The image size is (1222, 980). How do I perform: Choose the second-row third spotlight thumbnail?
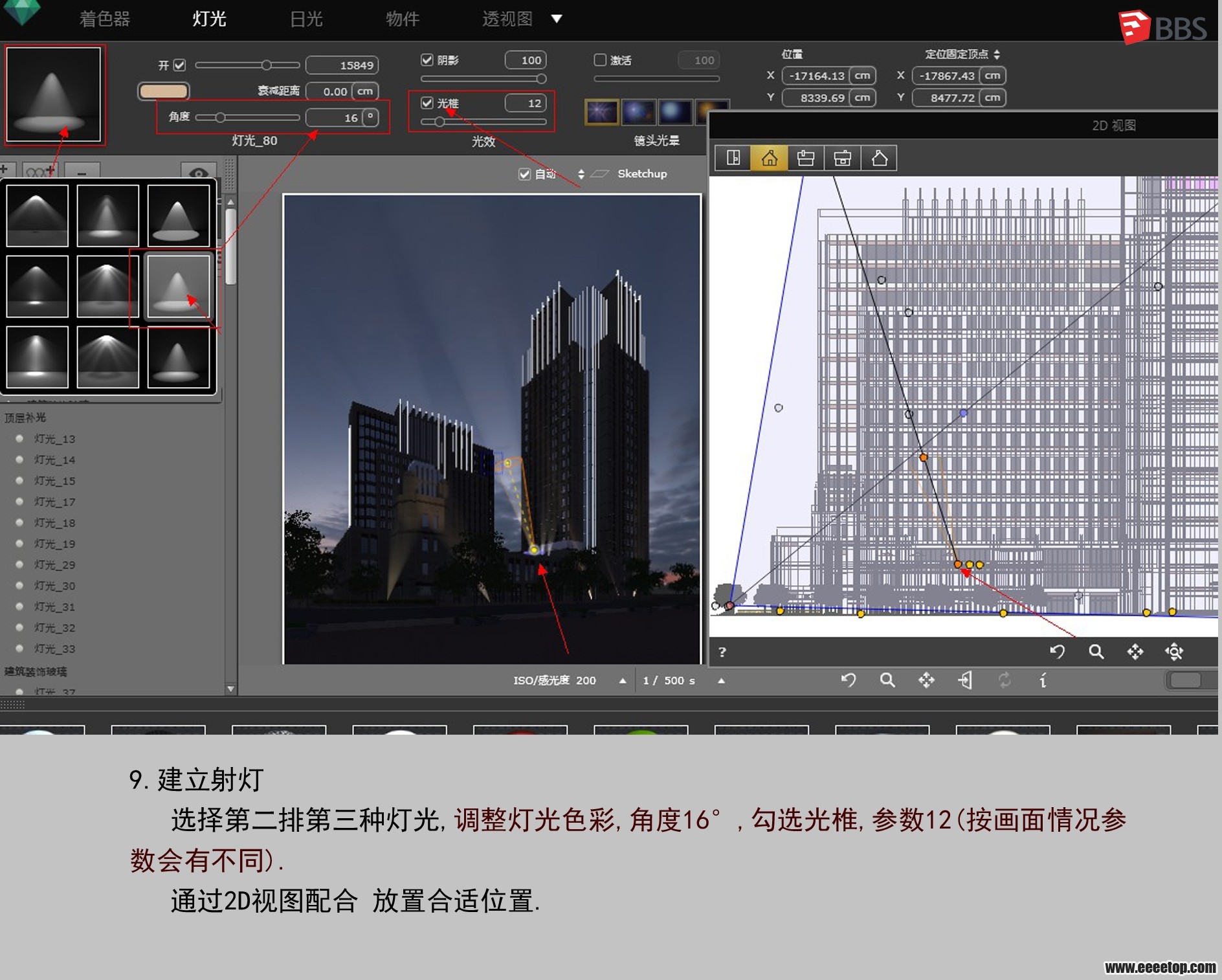point(178,286)
